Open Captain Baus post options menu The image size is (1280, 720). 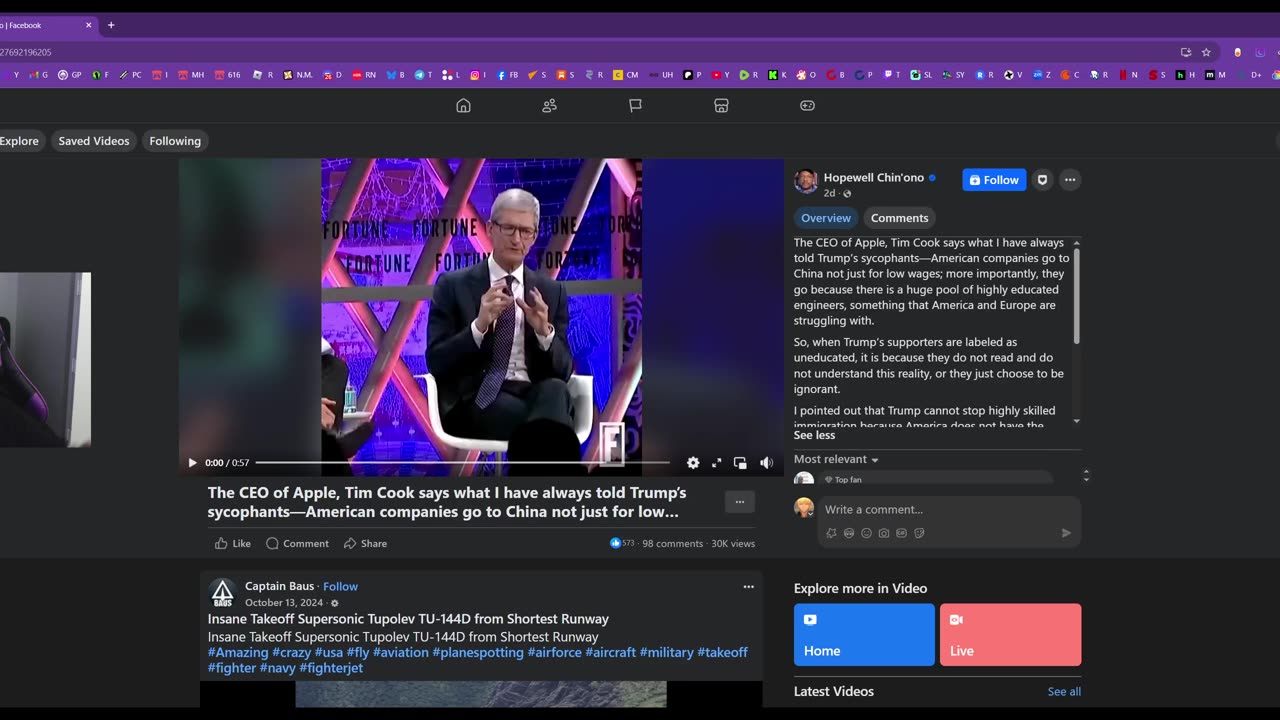click(x=748, y=587)
